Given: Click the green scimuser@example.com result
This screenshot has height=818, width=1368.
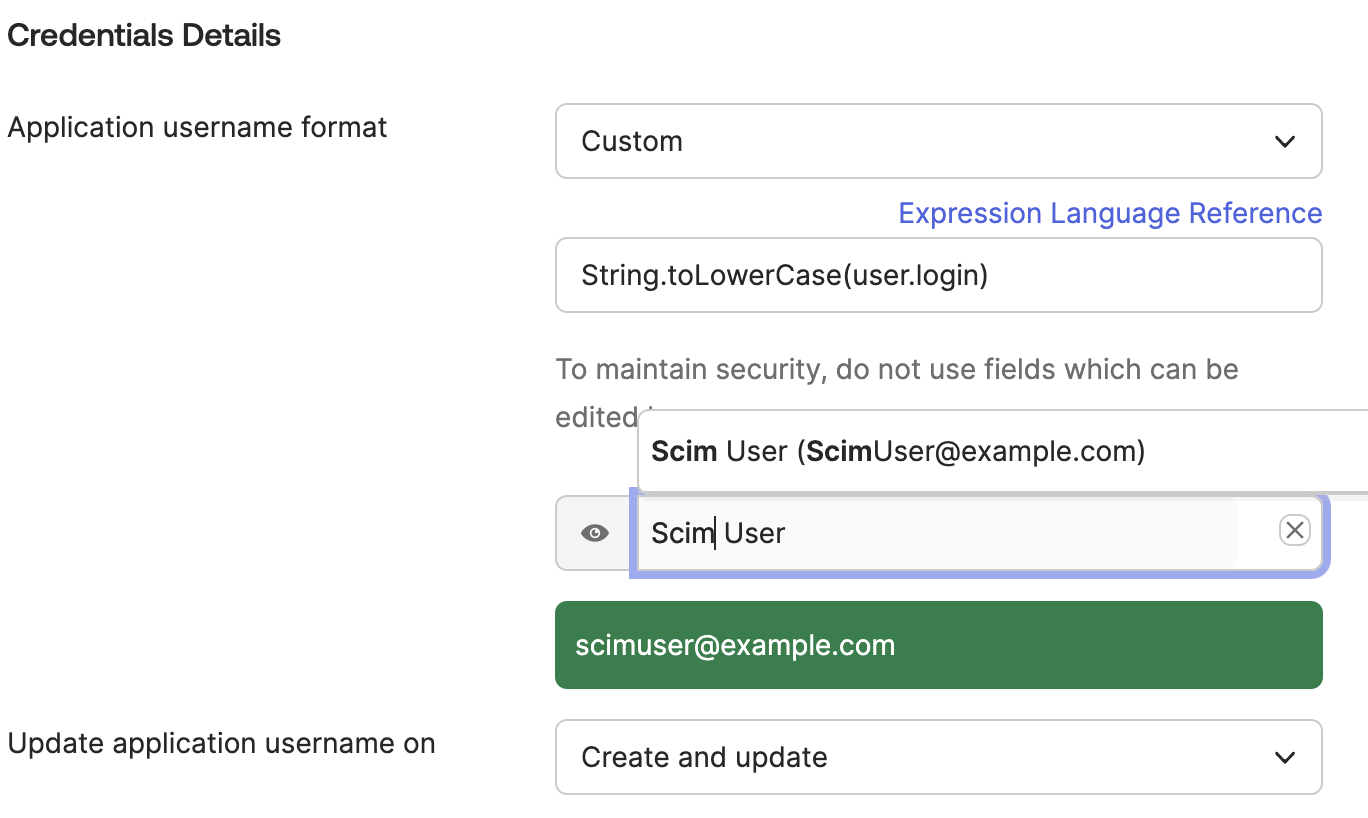Looking at the screenshot, I should [x=938, y=645].
